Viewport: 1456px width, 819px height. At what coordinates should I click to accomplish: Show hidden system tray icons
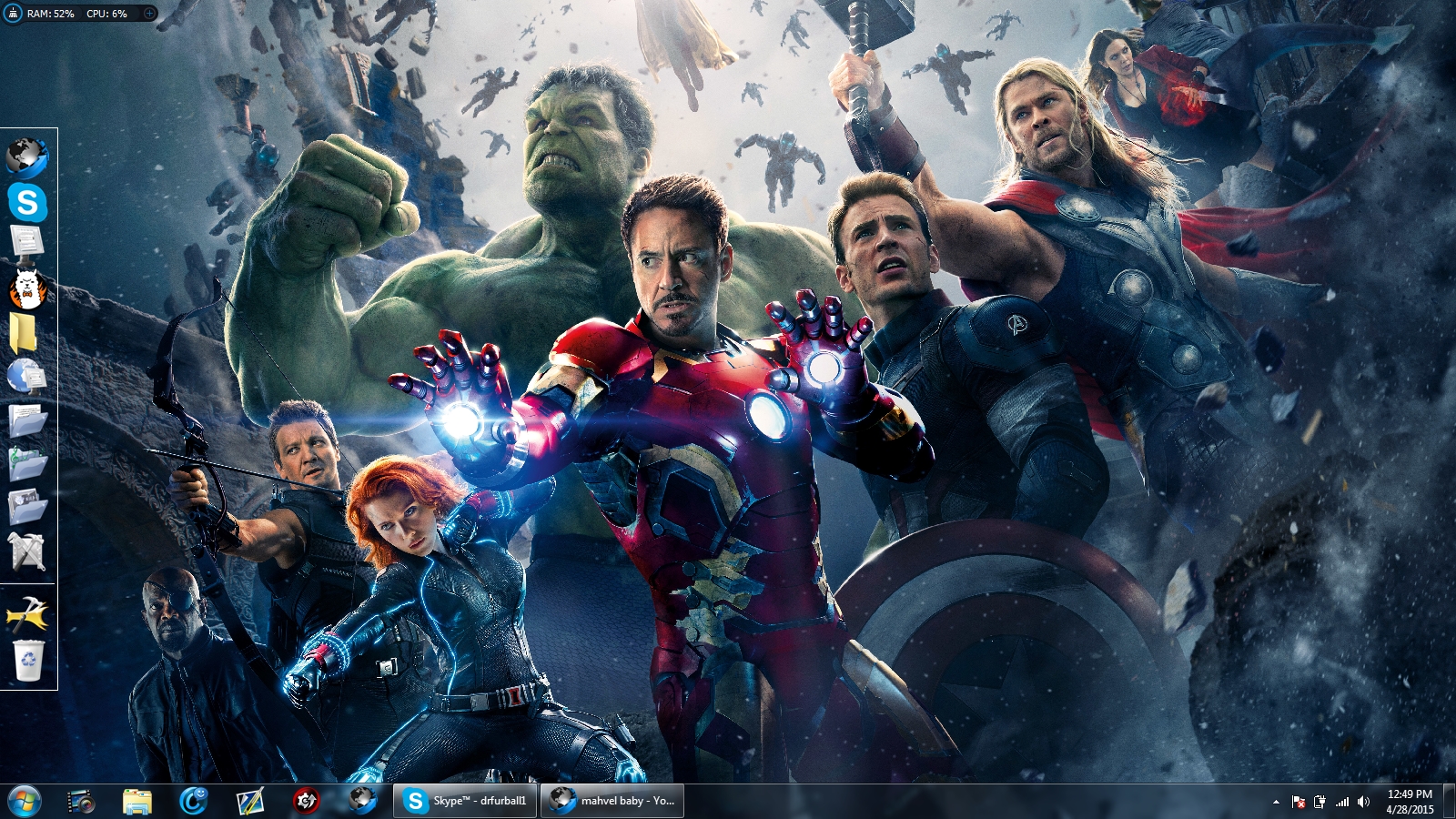point(1276,802)
